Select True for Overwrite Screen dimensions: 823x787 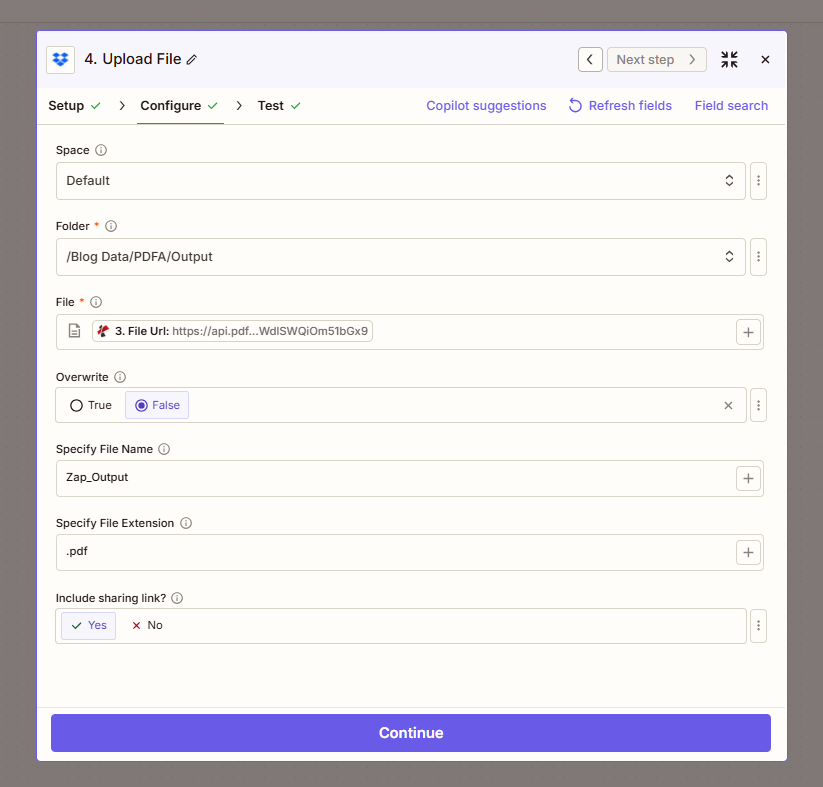pyautogui.click(x=90, y=405)
